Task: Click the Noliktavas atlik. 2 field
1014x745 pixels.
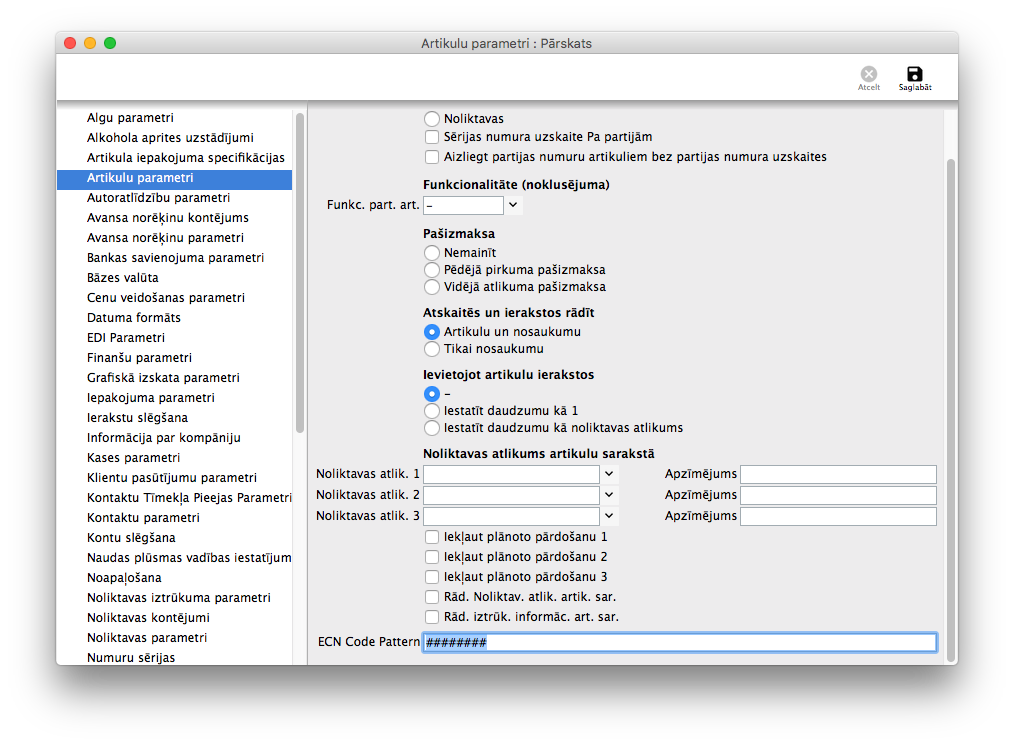Action: (x=512, y=495)
